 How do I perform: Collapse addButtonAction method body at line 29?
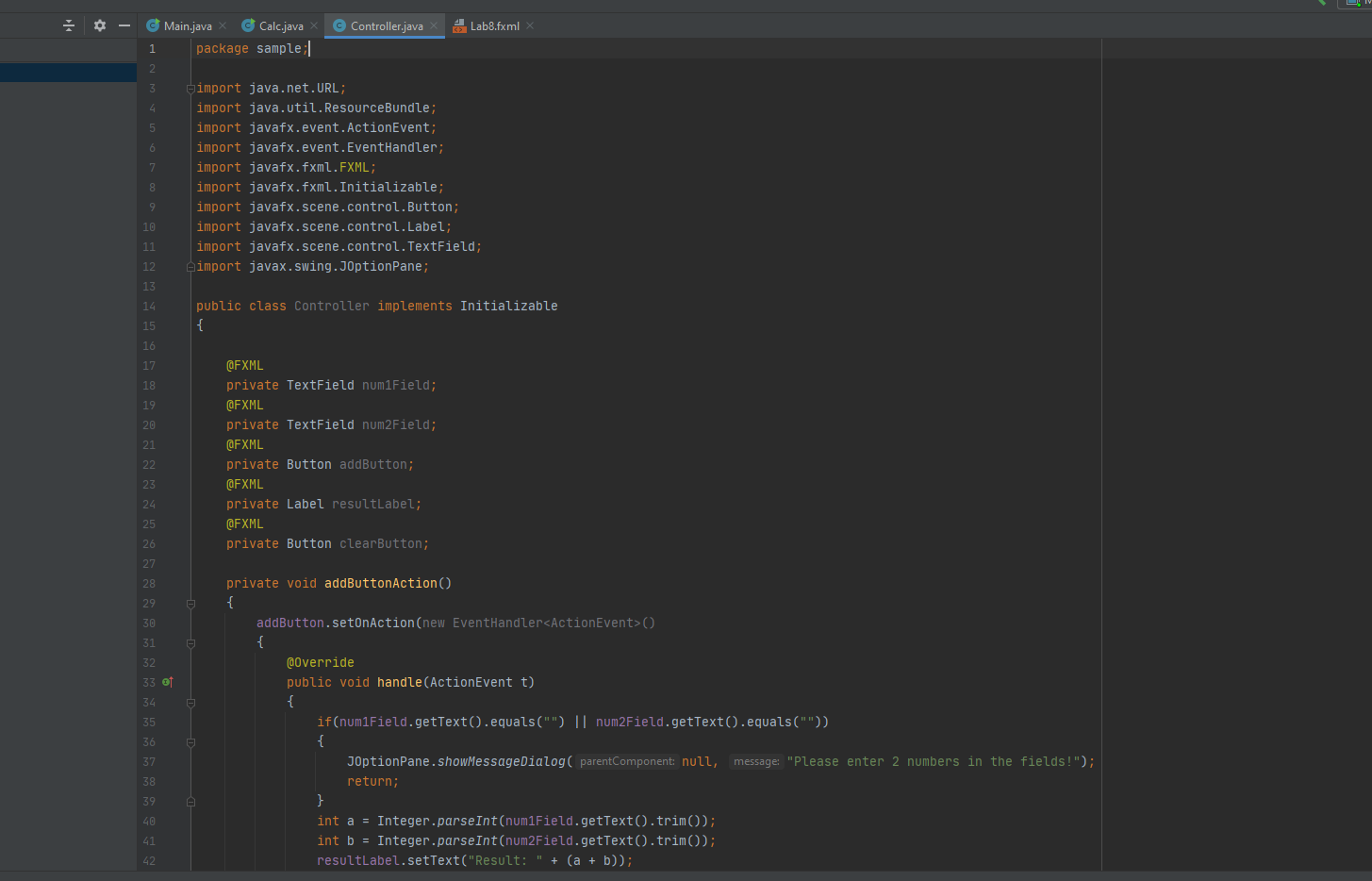(190, 604)
